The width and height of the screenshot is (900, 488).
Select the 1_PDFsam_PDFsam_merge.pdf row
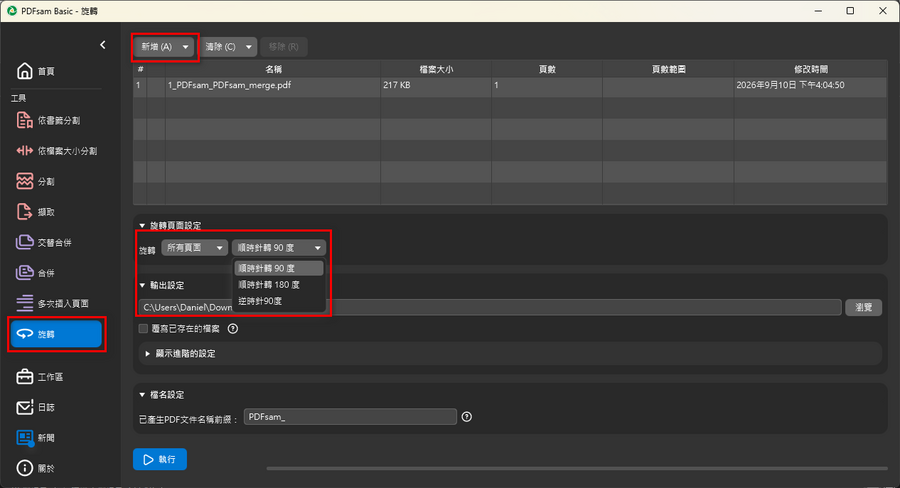[510, 85]
